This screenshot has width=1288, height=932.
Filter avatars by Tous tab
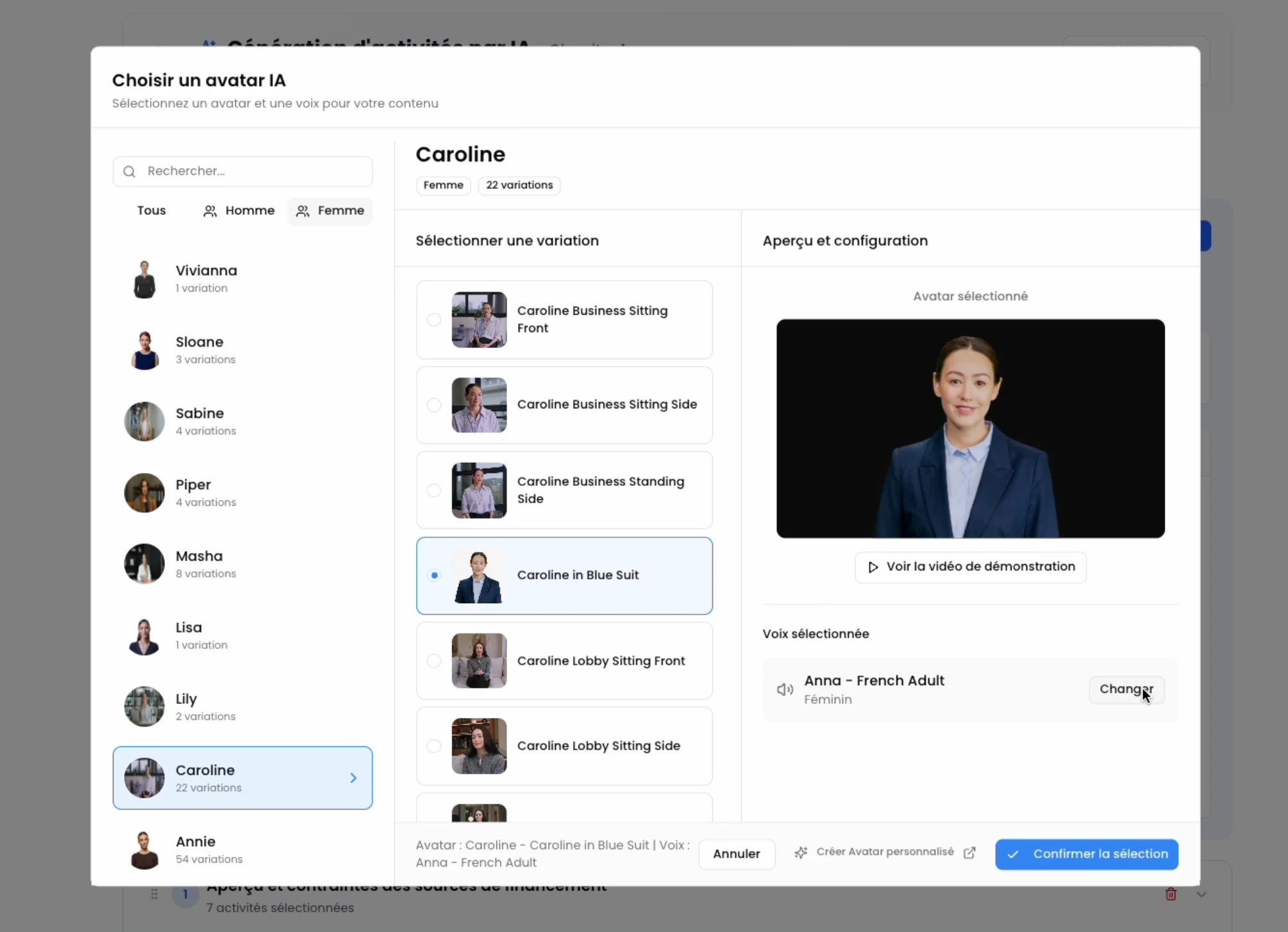(x=151, y=210)
